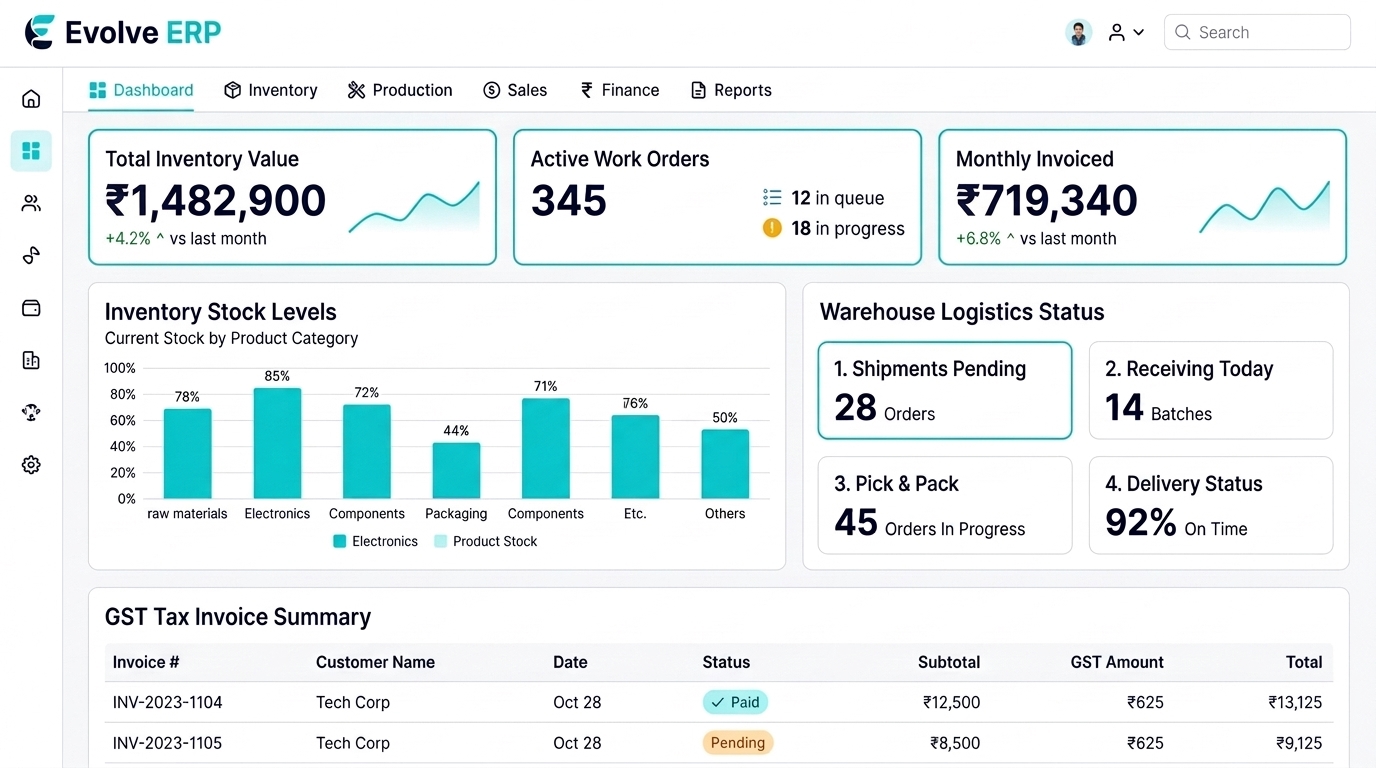Toggle the Product Stock legend swatch
Viewport: 1376px width, 768px height.
click(x=440, y=541)
